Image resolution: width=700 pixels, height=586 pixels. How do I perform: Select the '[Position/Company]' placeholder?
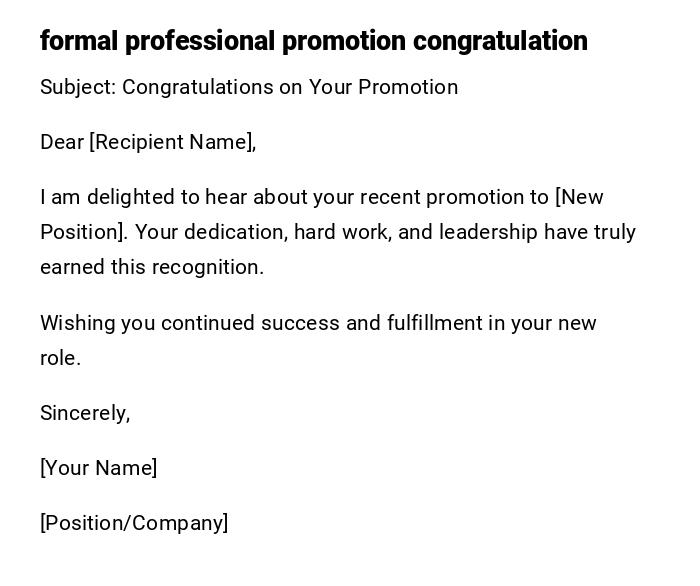134,523
